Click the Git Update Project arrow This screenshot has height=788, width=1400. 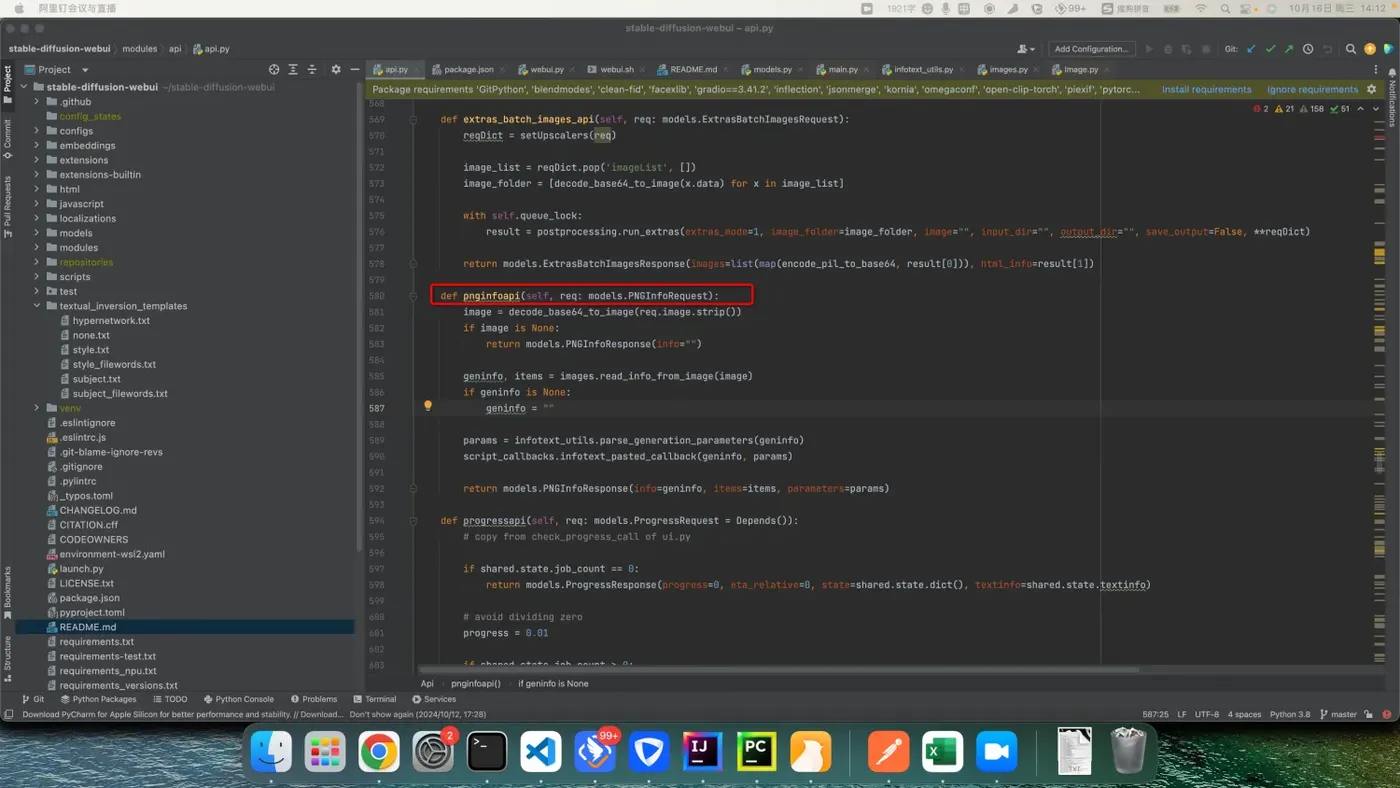click(1251, 49)
